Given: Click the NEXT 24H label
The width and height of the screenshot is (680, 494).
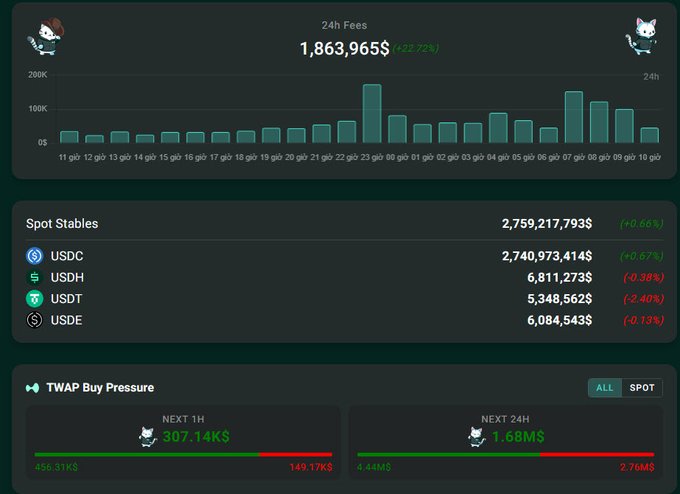Looking at the screenshot, I should (x=505, y=419).
